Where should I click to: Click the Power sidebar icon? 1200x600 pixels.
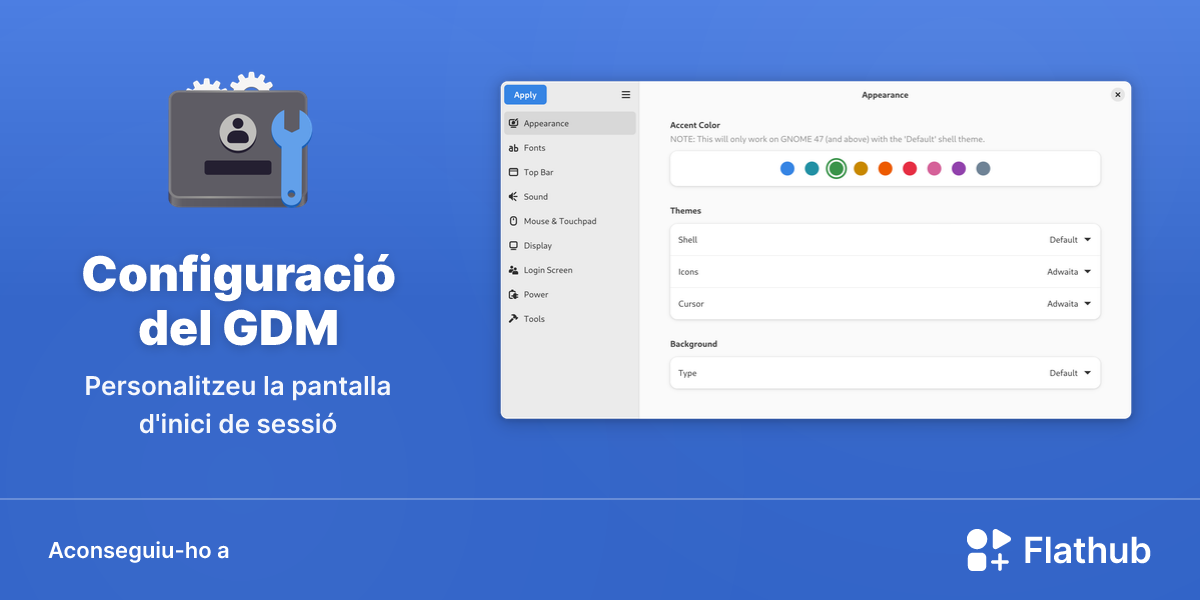[513, 295]
